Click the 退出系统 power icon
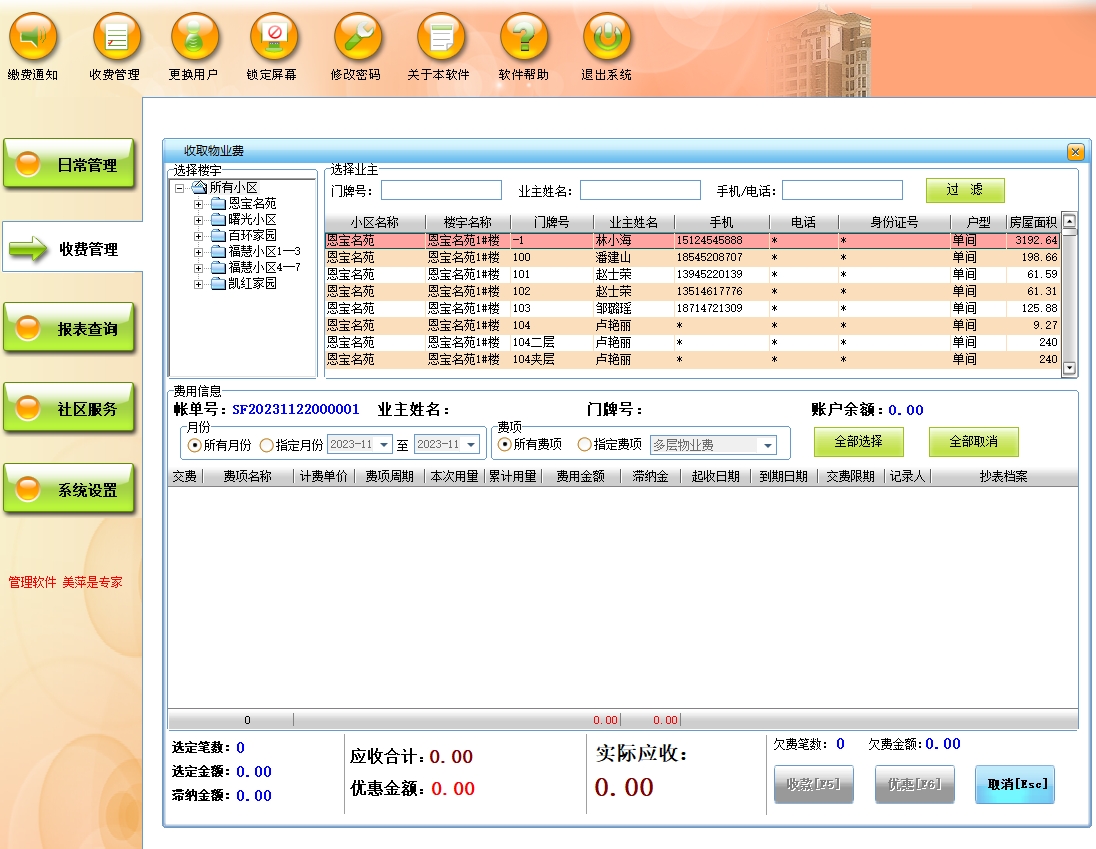This screenshot has width=1096, height=849. coord(607,39)
